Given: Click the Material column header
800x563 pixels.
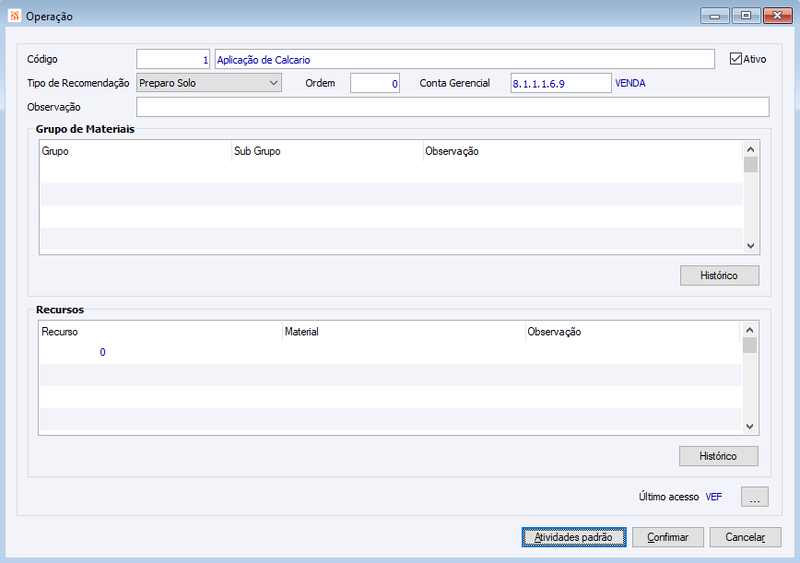Looking at the screenshot, I should pyautogui.click(x=404, y=332).
